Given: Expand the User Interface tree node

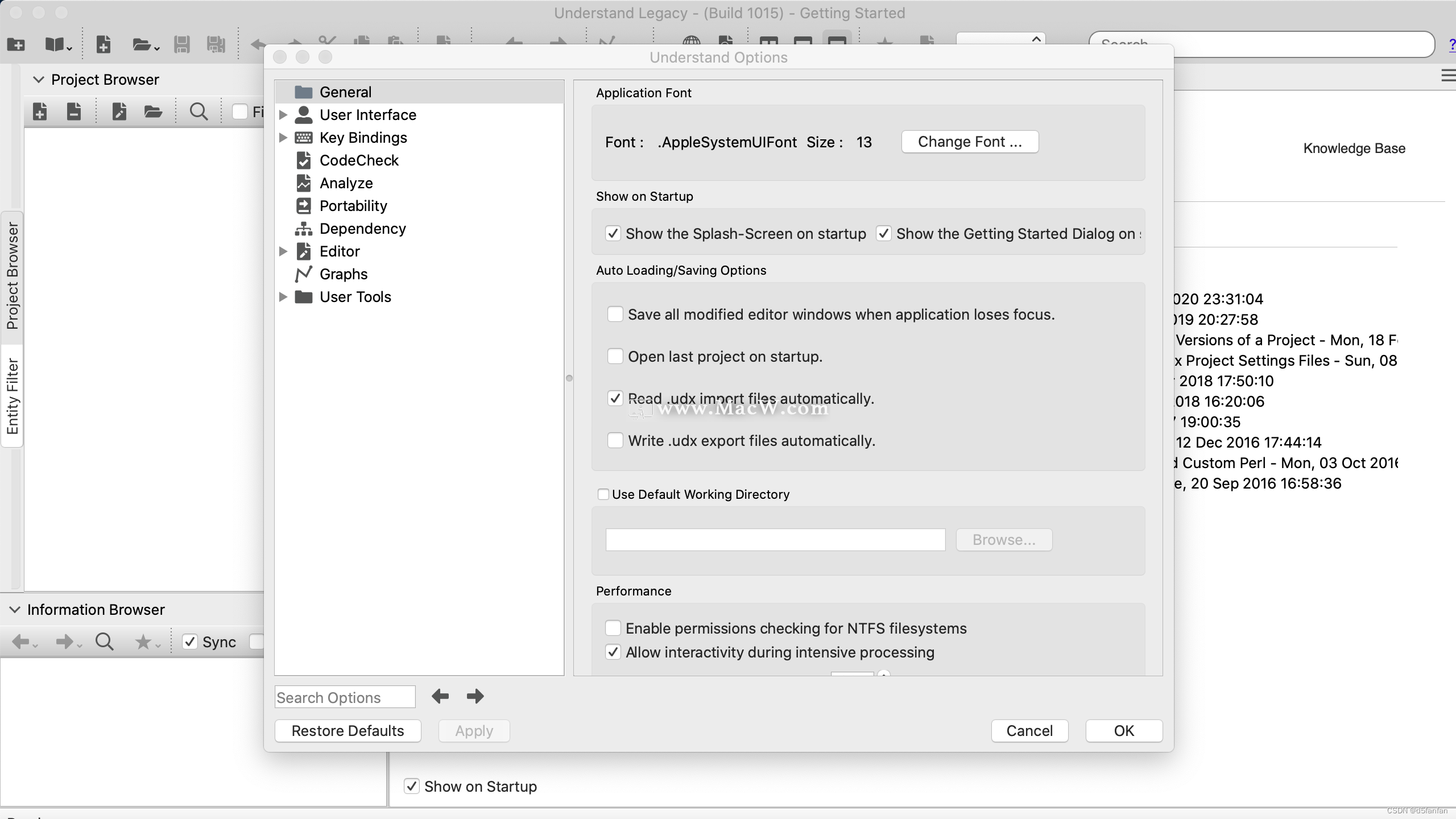Looking at the screenshot, I should click(x=283, y=115).
